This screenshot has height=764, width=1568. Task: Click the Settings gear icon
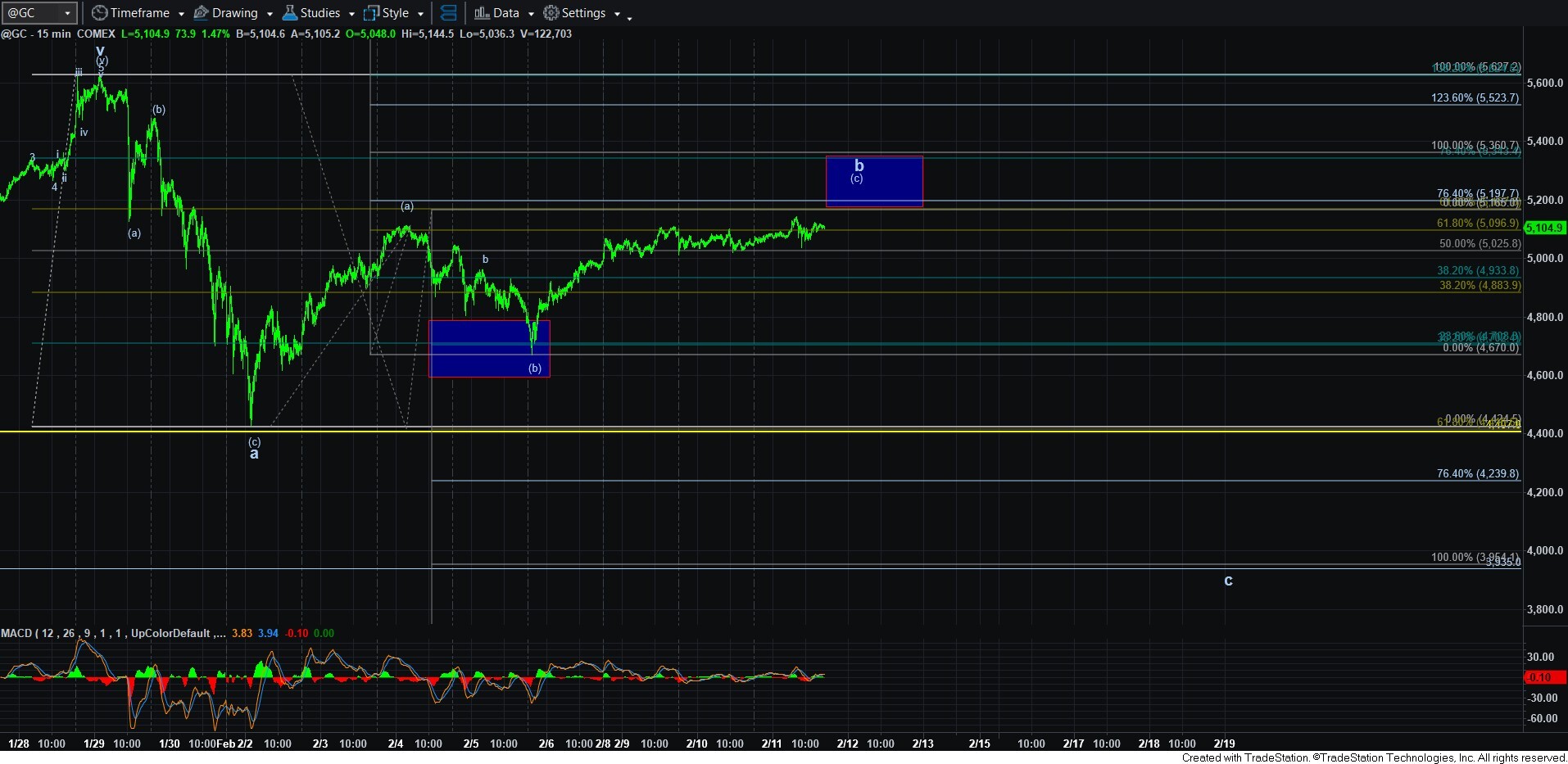point(551,13)
